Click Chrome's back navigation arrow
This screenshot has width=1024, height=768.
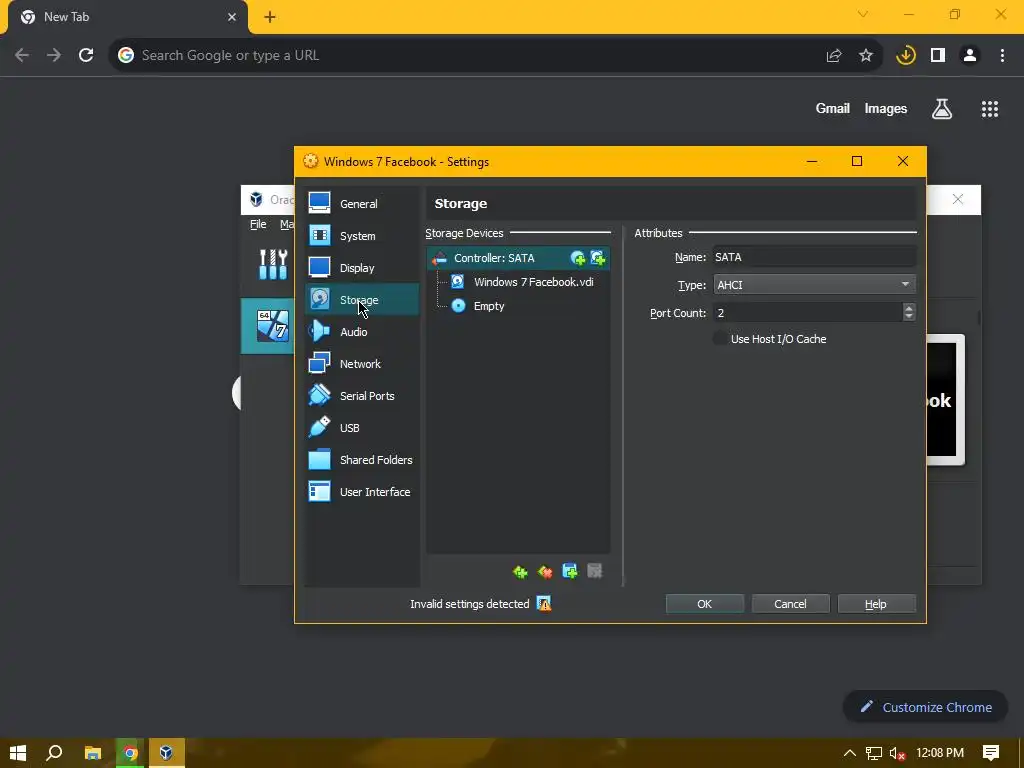[22, 56]
